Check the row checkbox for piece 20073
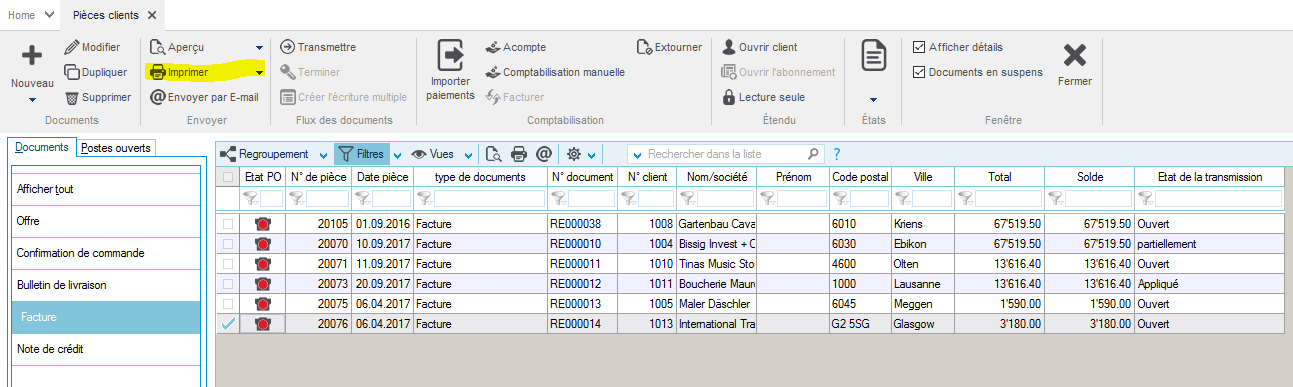Screen dimensions: 1293x387 (x=229, y=284)
